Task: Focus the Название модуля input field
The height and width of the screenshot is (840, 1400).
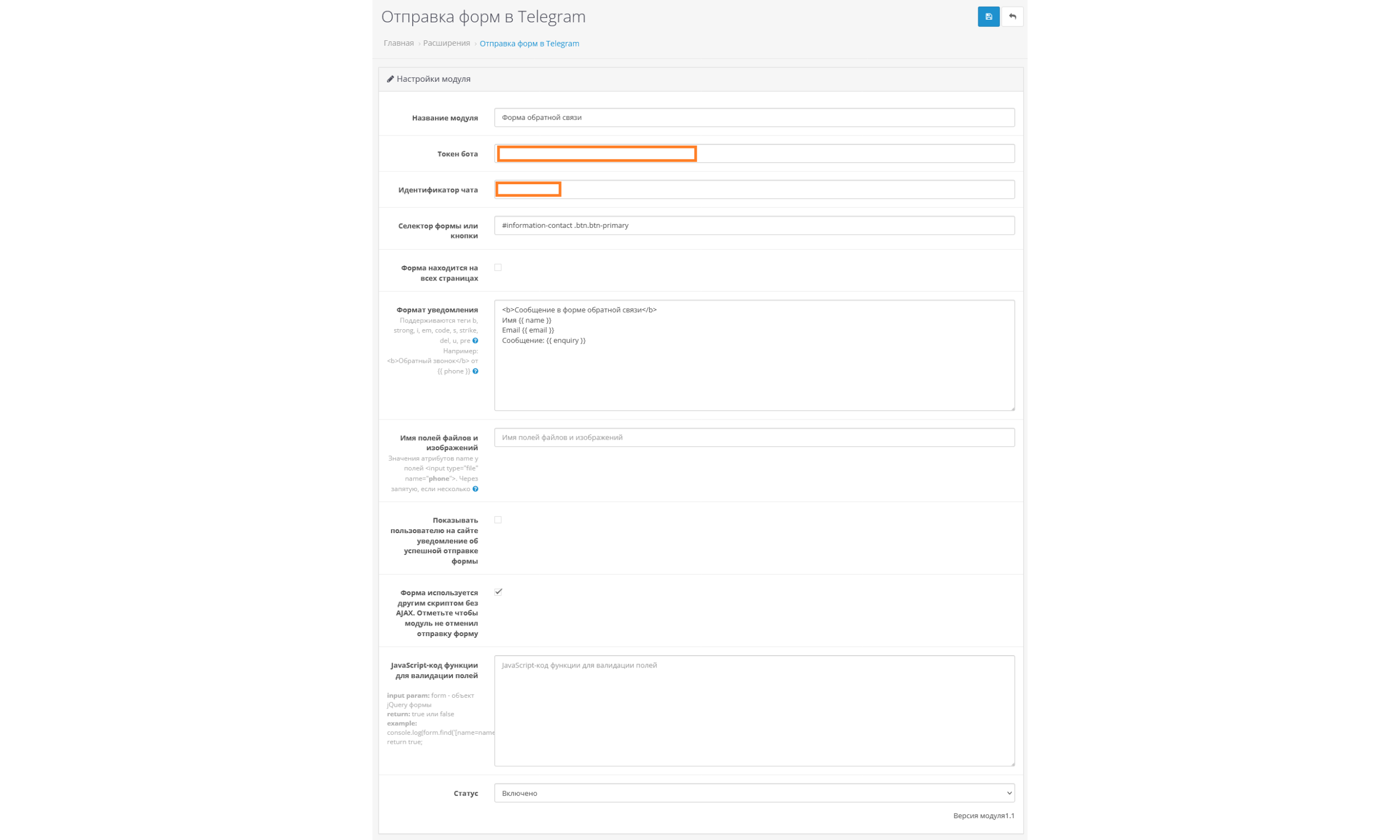Action: tap(754, 118)
